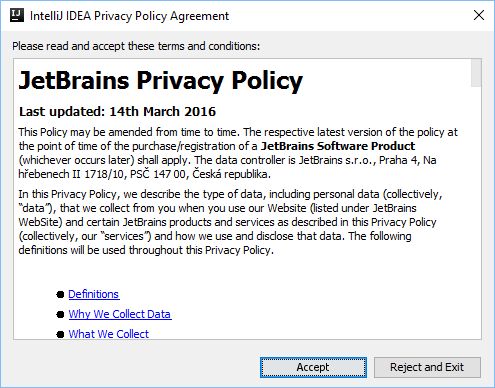
Task: Click the bullet beside Definitions
Action: [60, 295]
